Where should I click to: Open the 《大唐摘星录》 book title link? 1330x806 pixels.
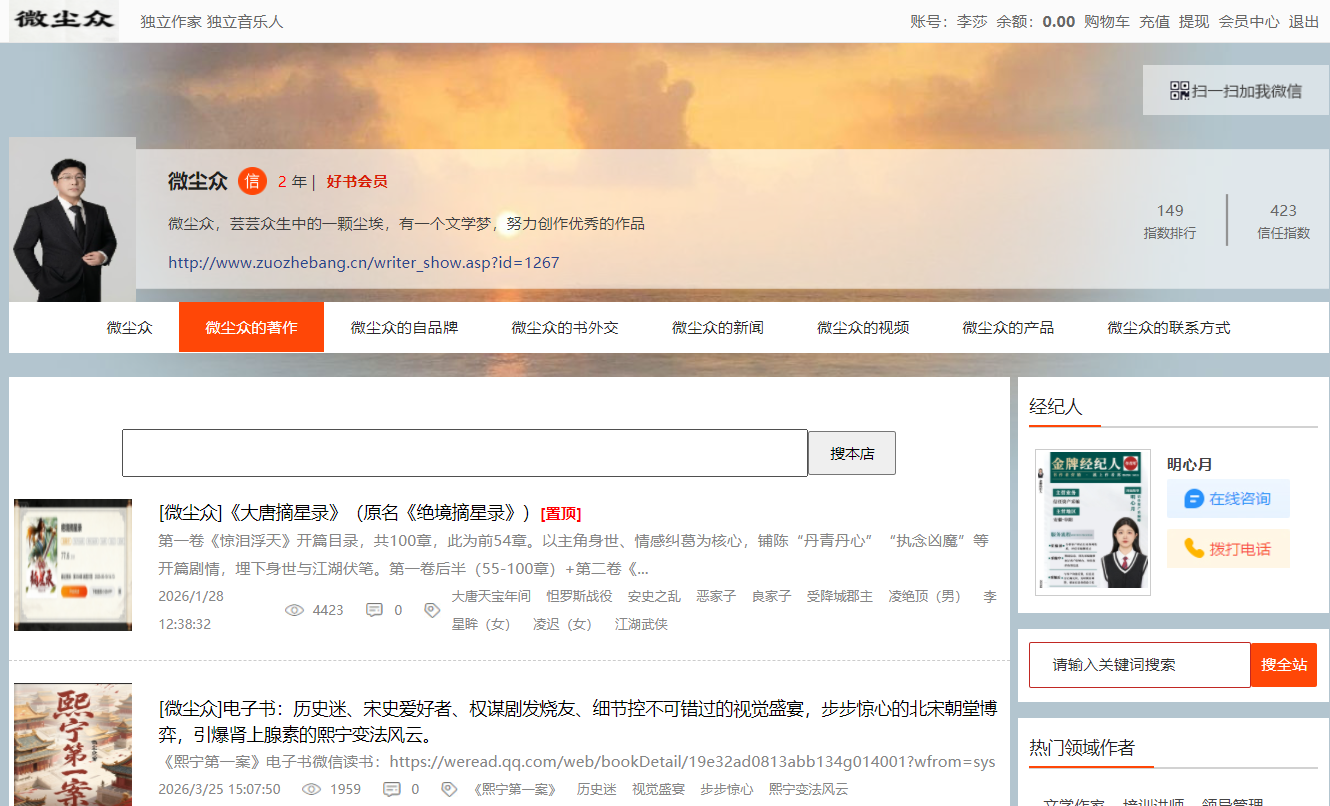pyautogui.click(x=345, y=513)
